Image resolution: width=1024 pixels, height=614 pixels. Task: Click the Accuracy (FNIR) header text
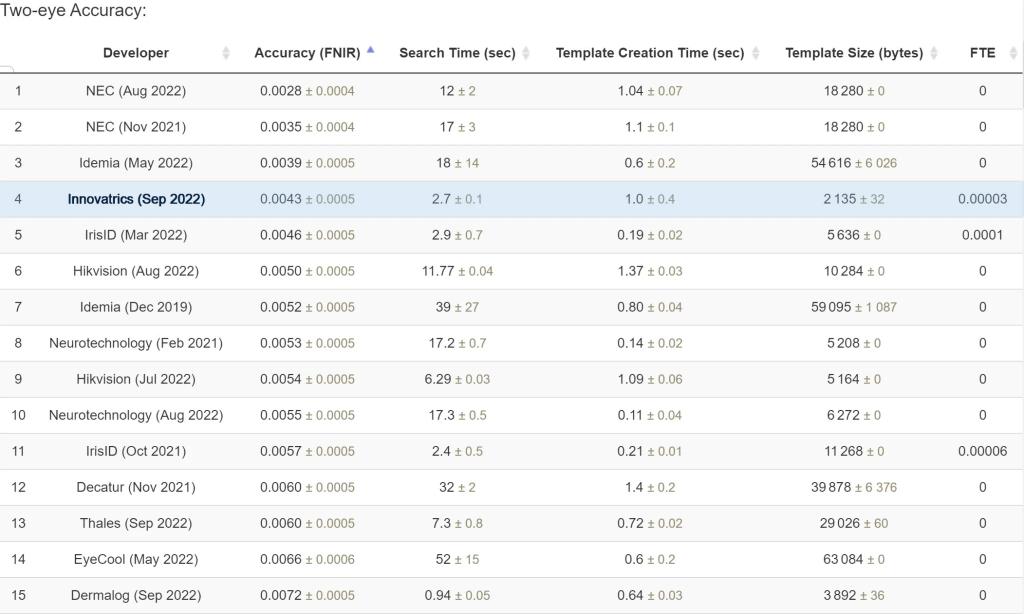[307, 53]
